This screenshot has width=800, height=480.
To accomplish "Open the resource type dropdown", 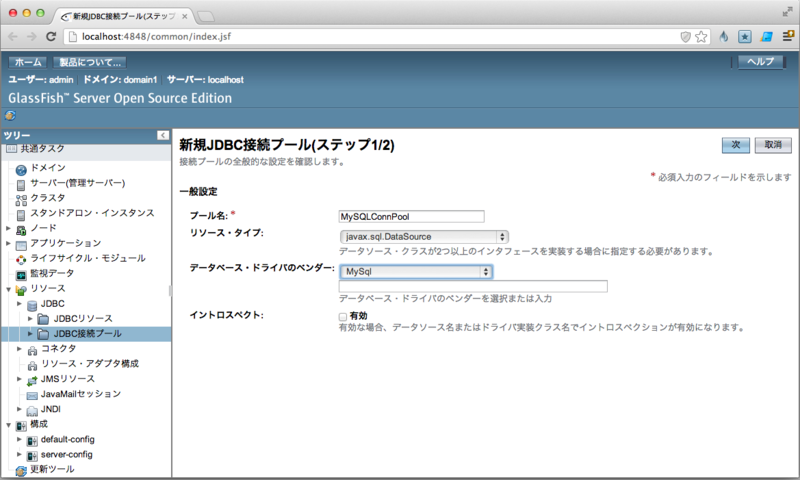I will point(424,236).
